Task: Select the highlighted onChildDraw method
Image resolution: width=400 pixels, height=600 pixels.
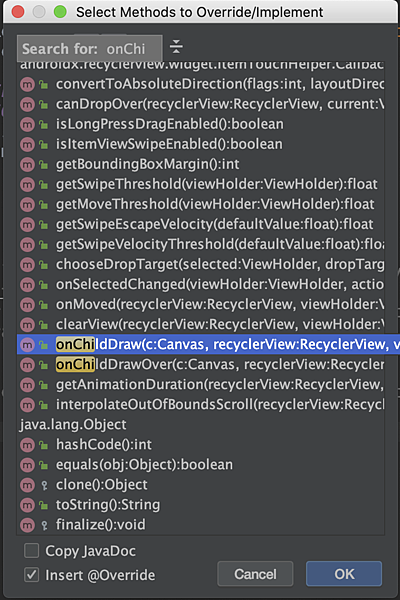Action: (208, 344)
